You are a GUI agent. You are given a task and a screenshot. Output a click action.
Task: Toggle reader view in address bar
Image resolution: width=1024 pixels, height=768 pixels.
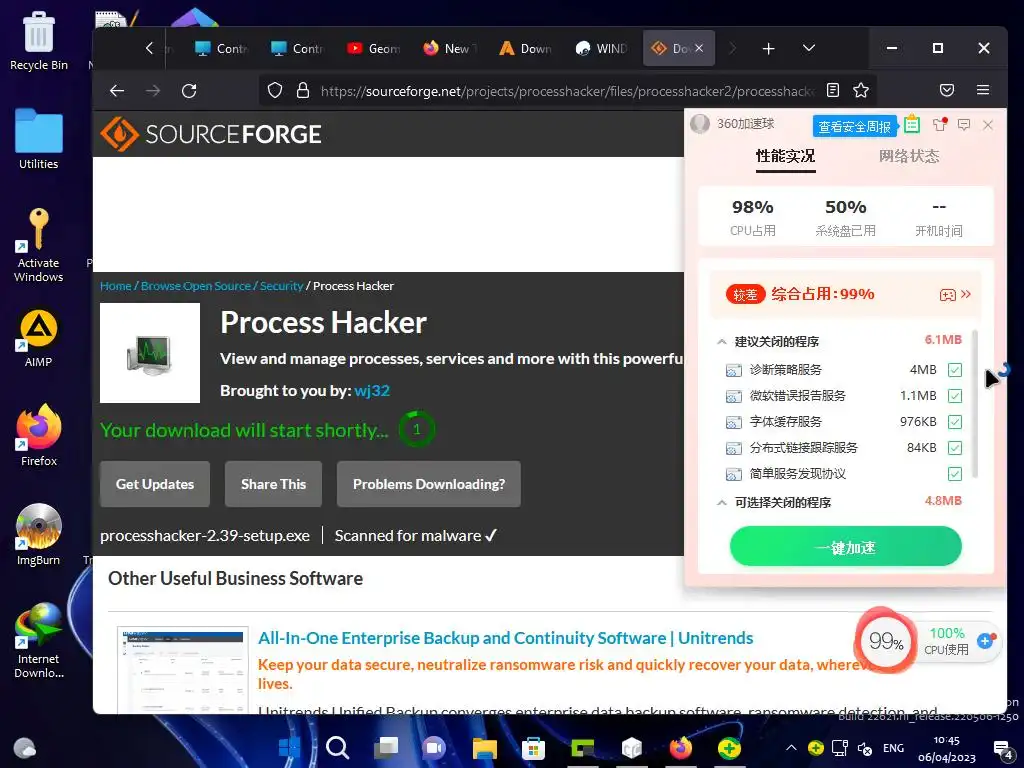pos(833,90)
